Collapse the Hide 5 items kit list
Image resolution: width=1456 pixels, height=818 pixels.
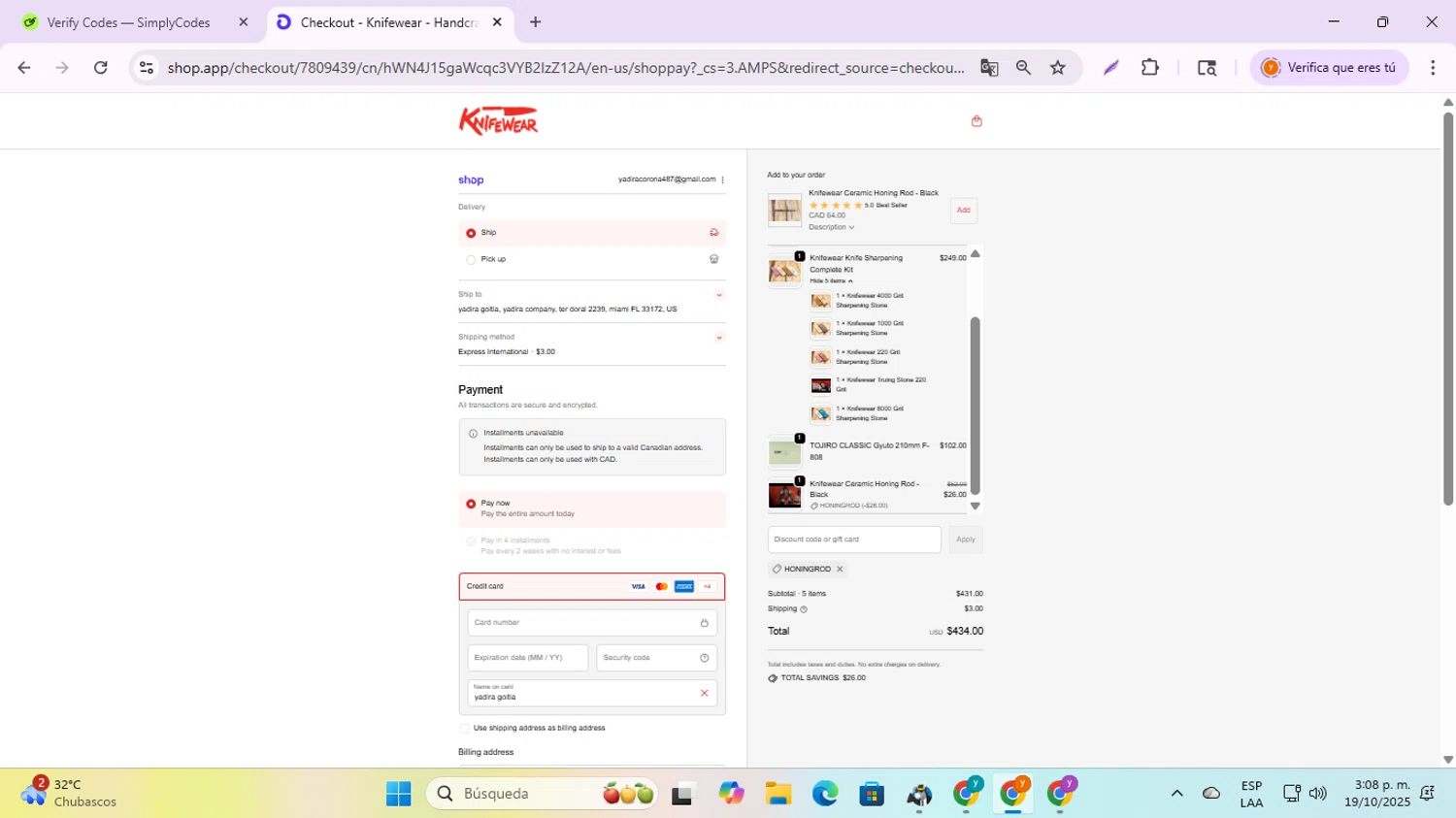832,280
